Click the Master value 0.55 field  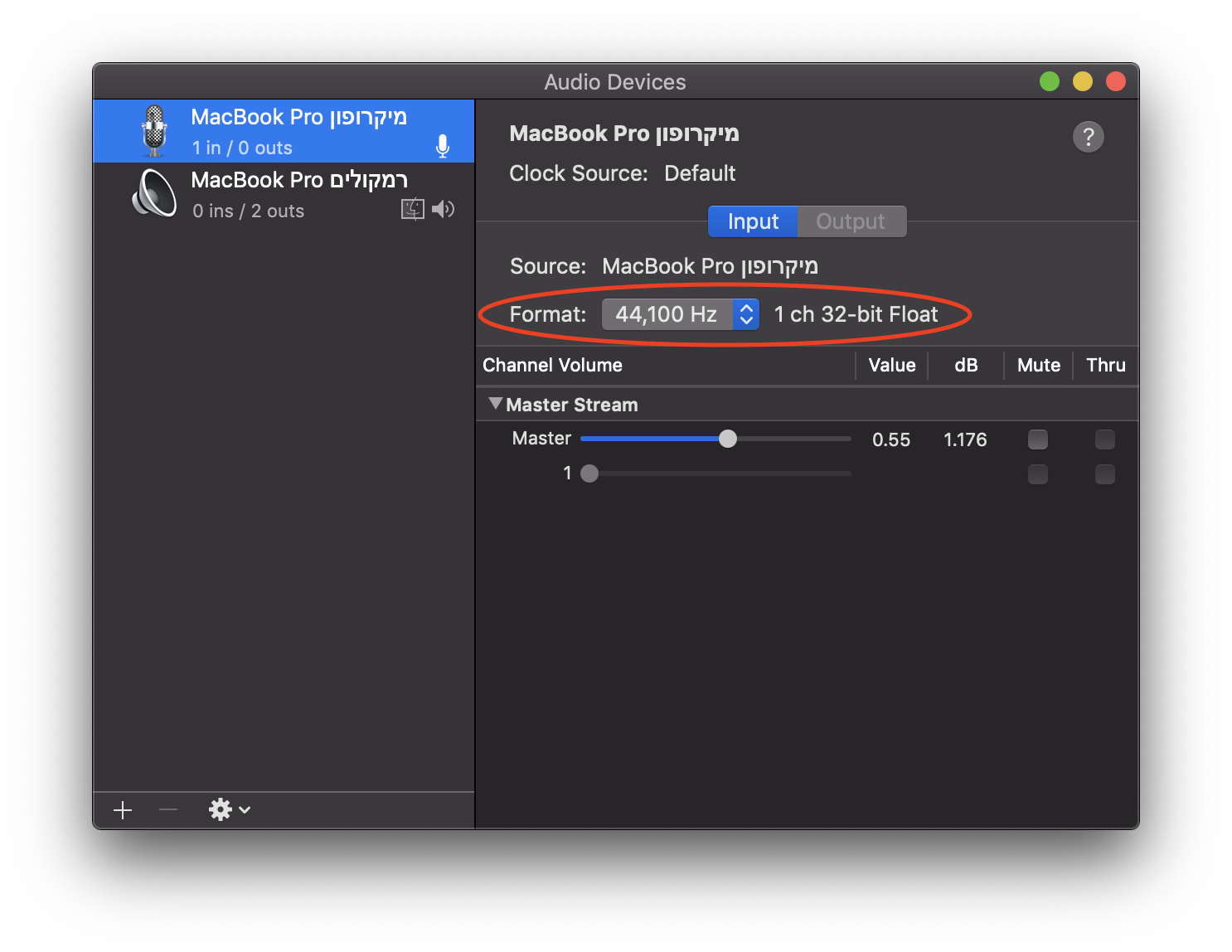891,440
